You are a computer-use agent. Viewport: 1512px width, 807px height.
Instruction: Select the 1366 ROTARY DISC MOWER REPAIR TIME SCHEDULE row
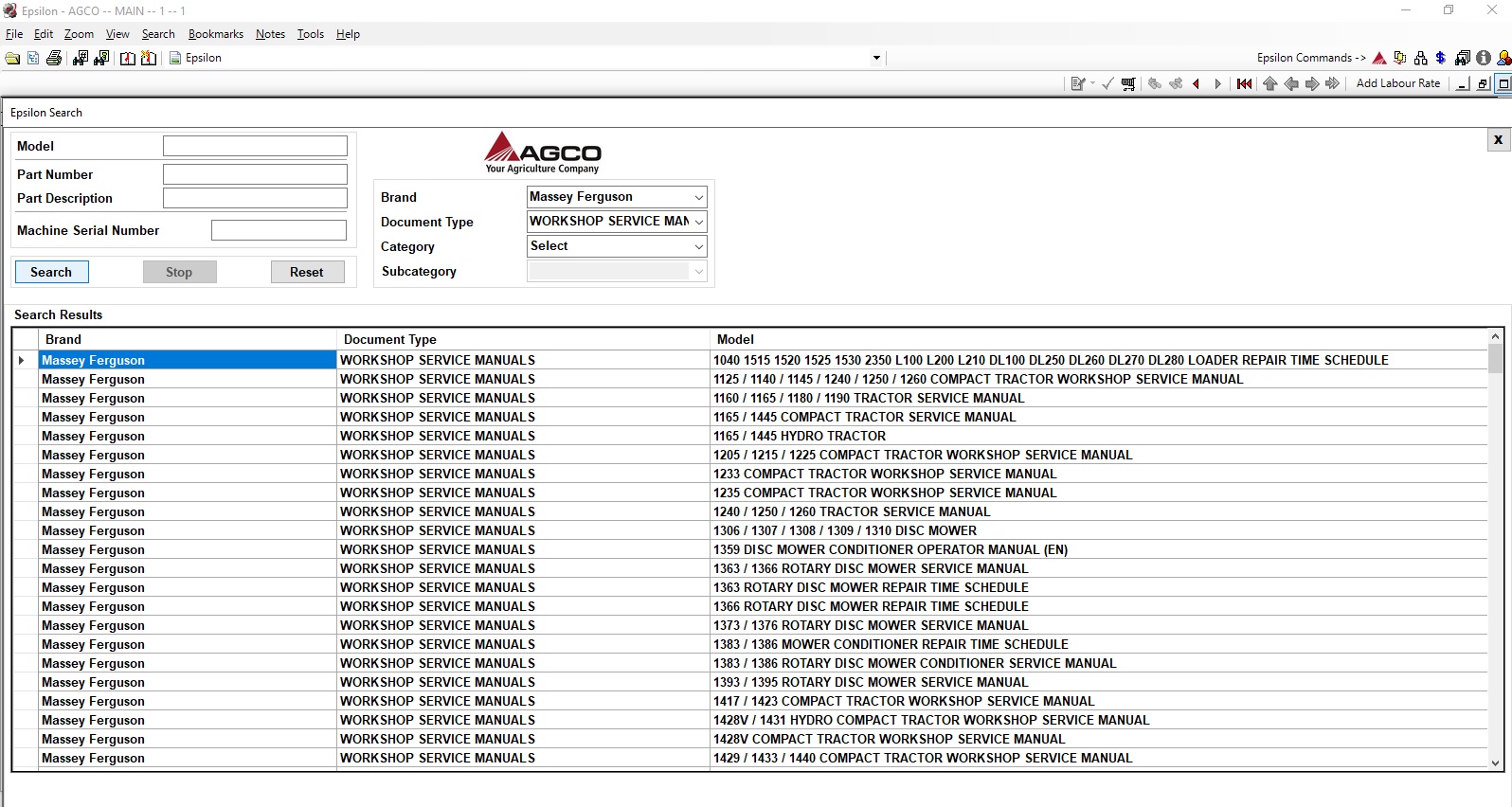(749, 606)
